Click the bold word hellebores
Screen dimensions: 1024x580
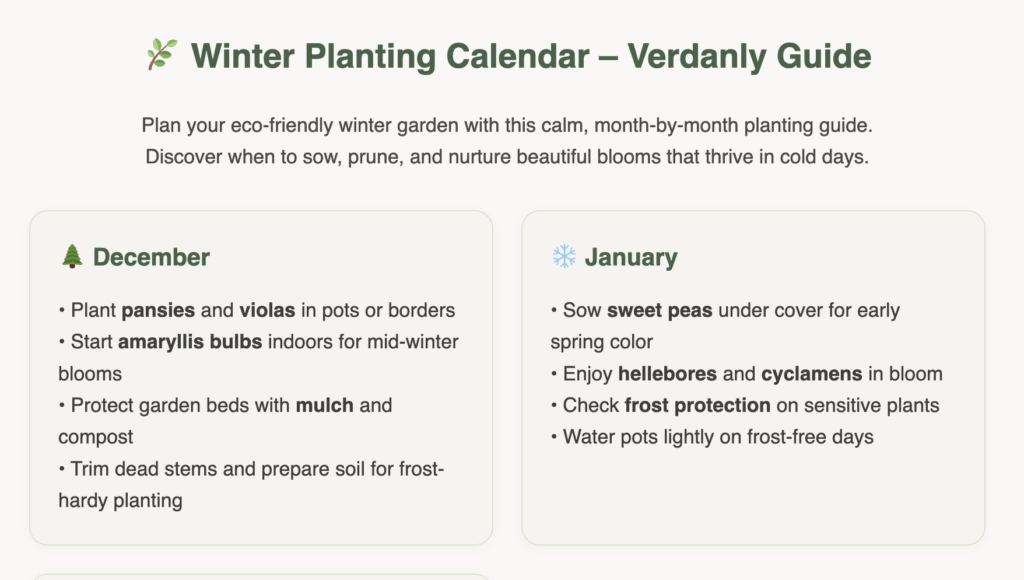coord(667,374)
